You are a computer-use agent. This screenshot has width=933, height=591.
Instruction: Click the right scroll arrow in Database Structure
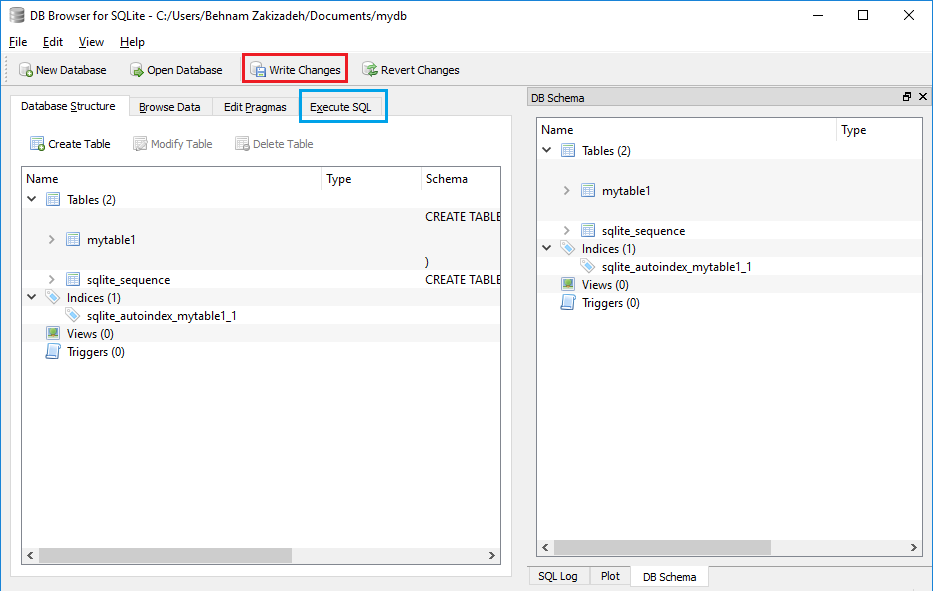click(x=491, y=555)
